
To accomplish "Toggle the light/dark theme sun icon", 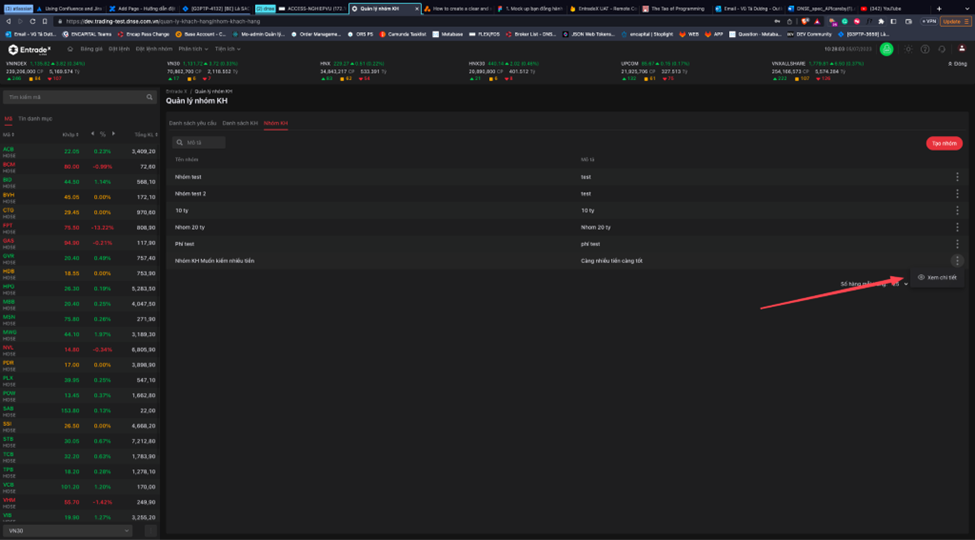I will tap(908, 49).
